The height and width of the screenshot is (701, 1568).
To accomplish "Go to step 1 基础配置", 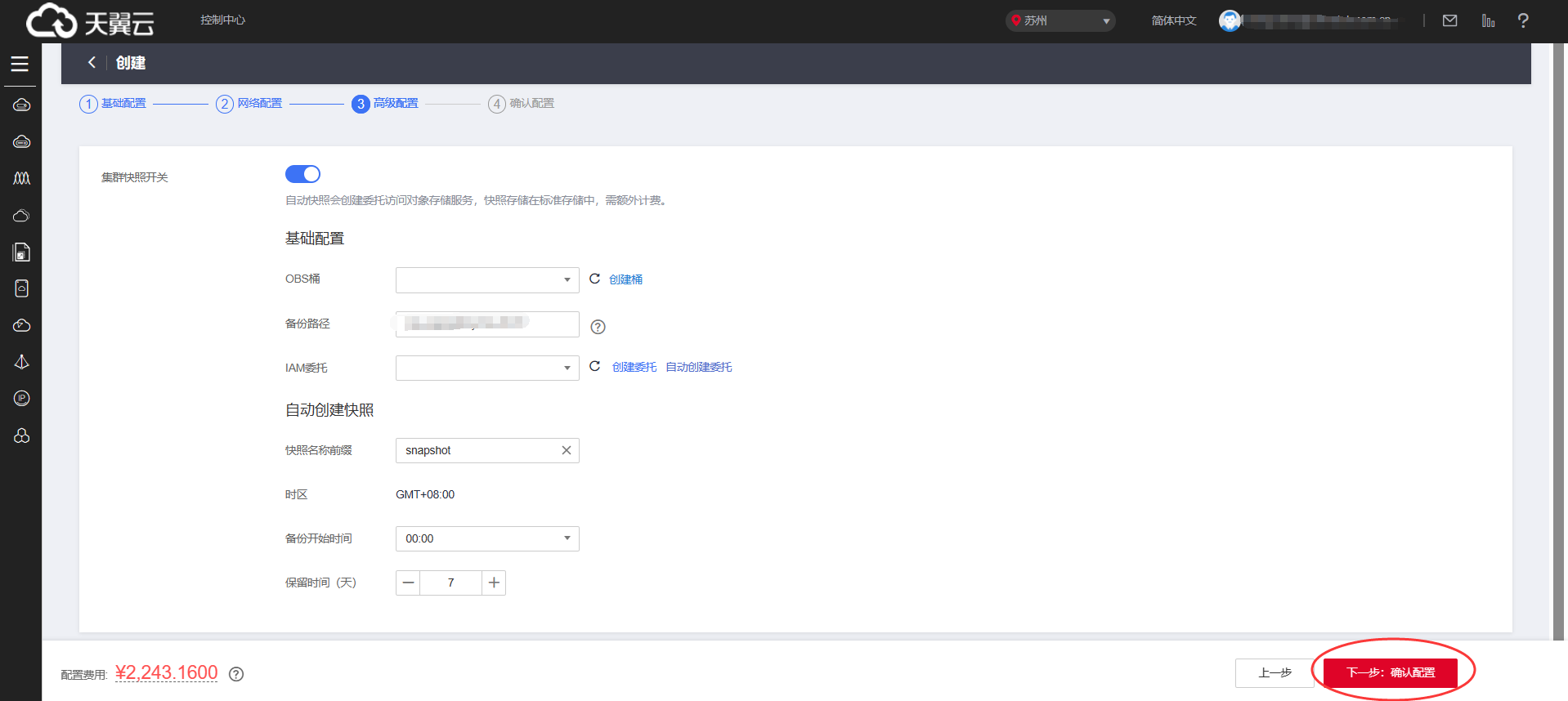I will 113,104.
